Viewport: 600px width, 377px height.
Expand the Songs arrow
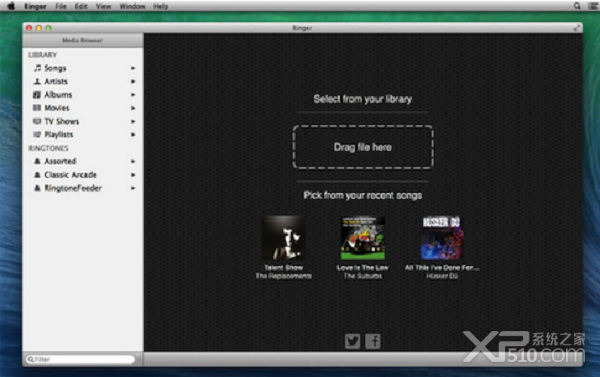click(133, 68)
